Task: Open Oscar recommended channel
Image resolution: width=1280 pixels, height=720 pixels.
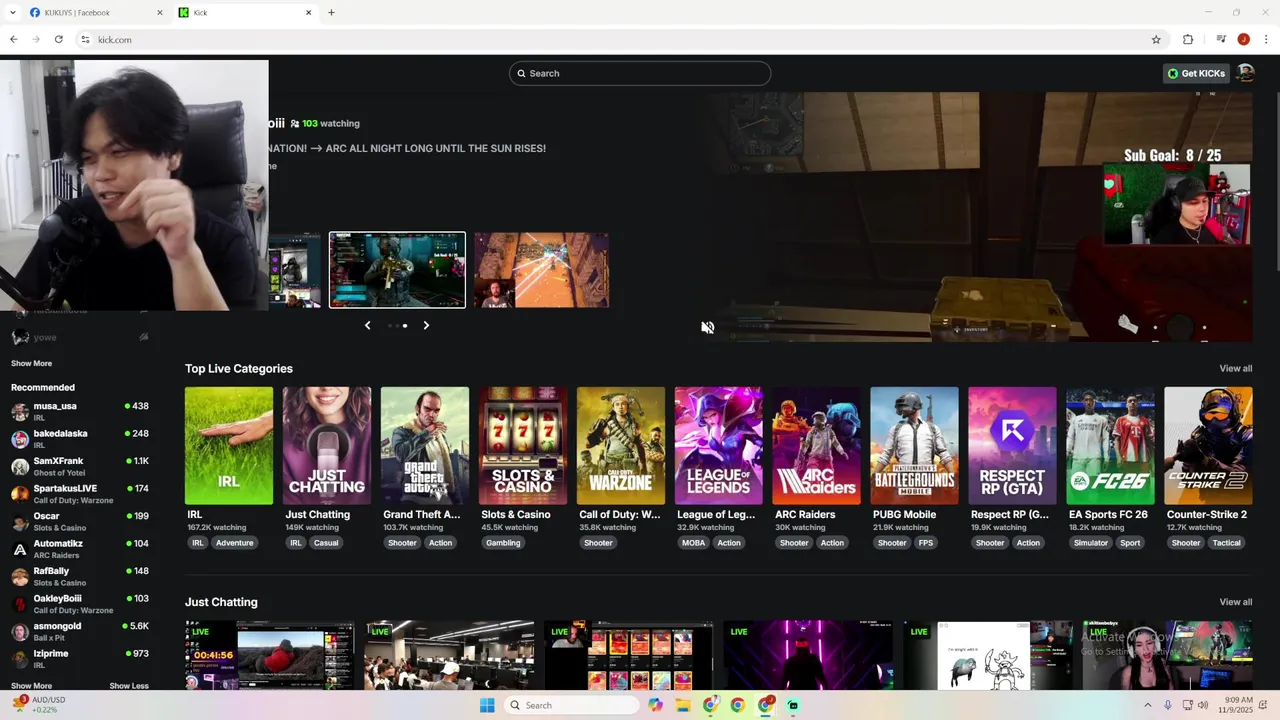Action: (x=80, y=521)
